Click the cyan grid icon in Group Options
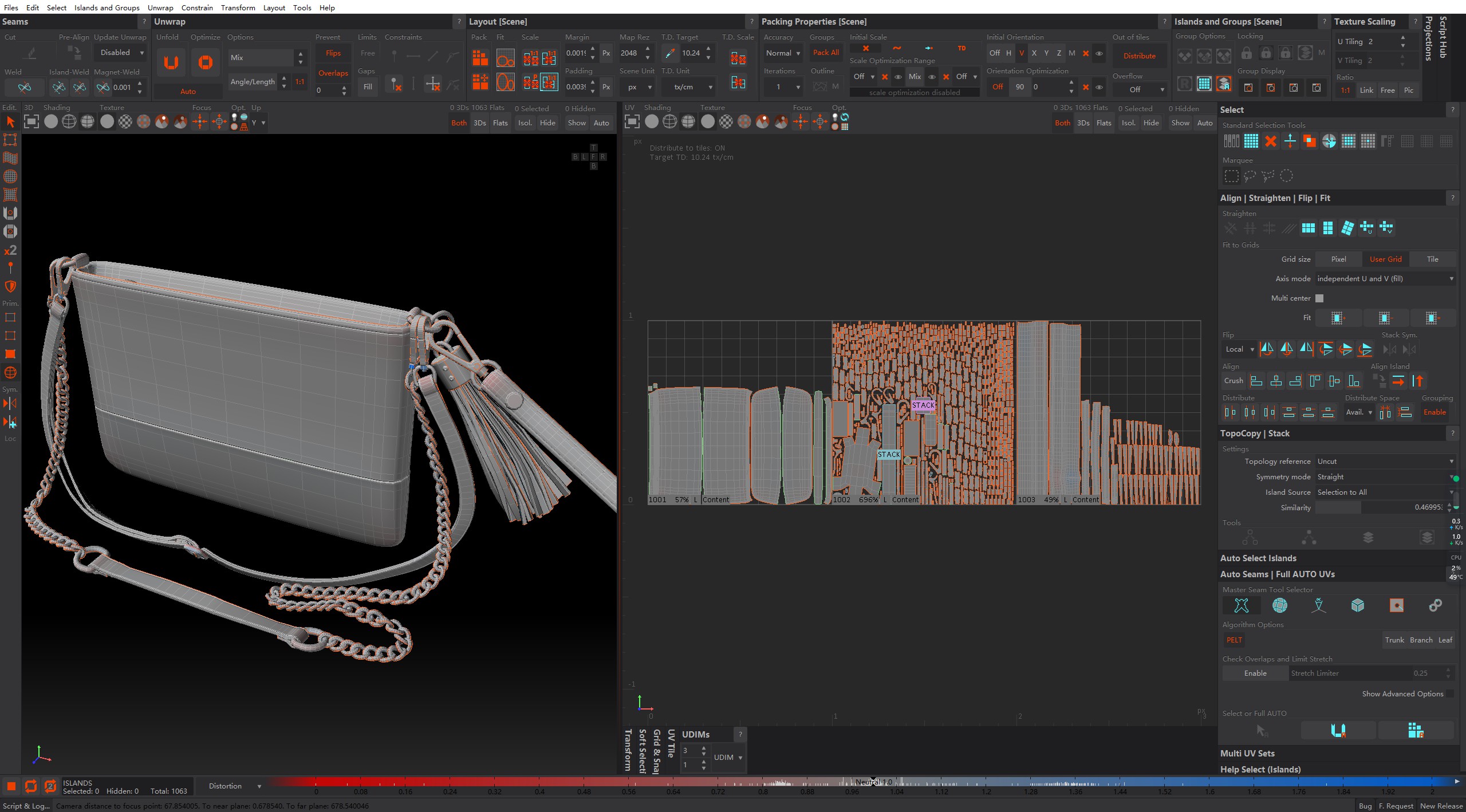Viewport: 1466px width, 812px height. (x=1204, y=84)
